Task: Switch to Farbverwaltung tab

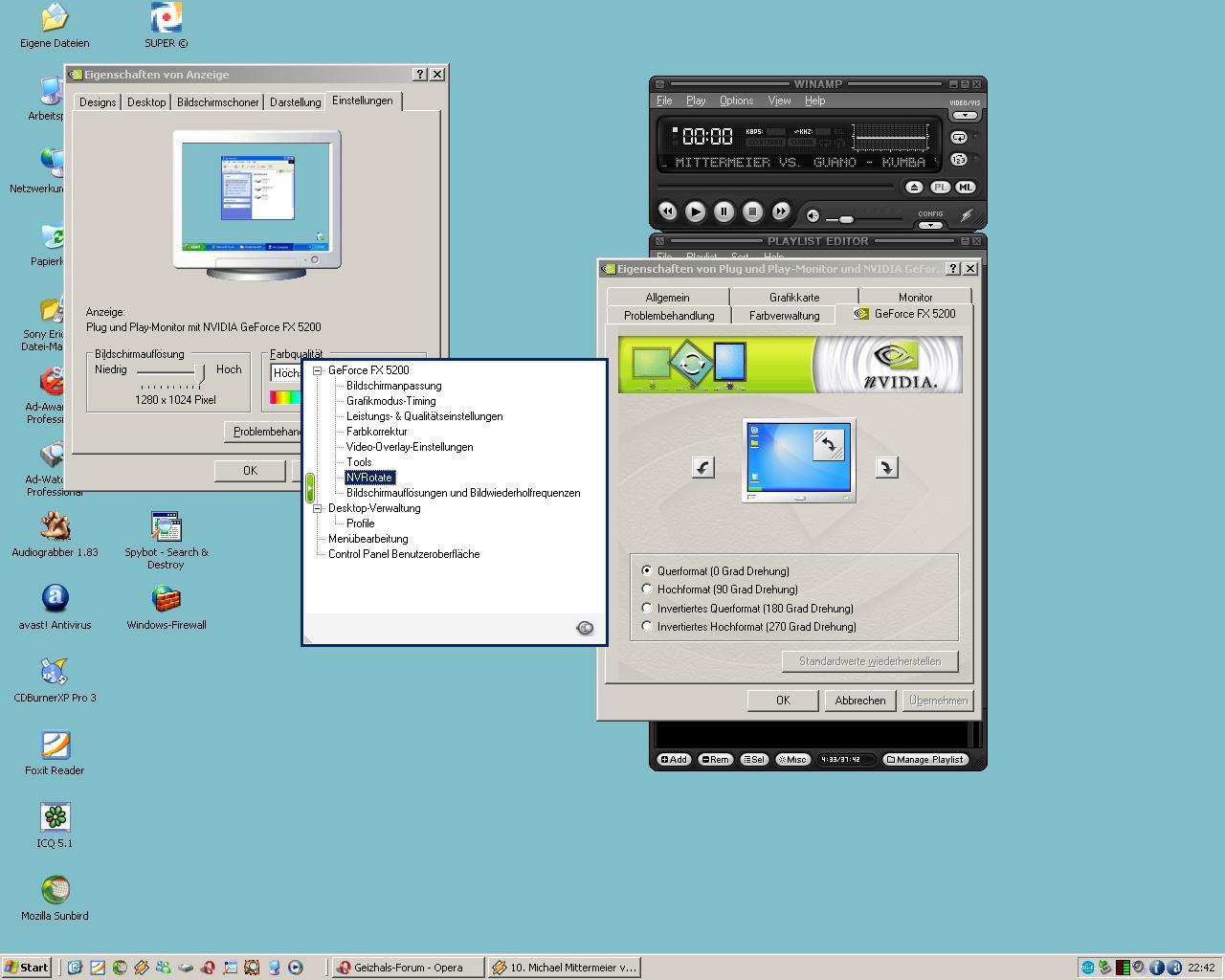Action: pyautogui.click(x=784, y=316)
